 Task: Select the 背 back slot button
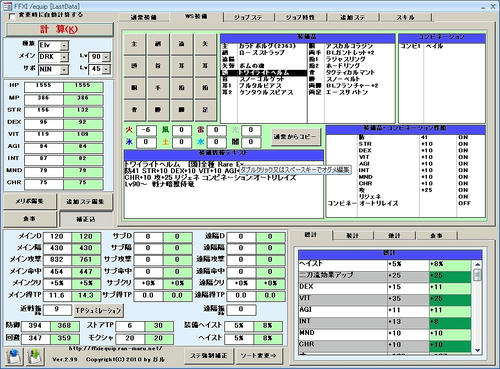tap(134, 110)
